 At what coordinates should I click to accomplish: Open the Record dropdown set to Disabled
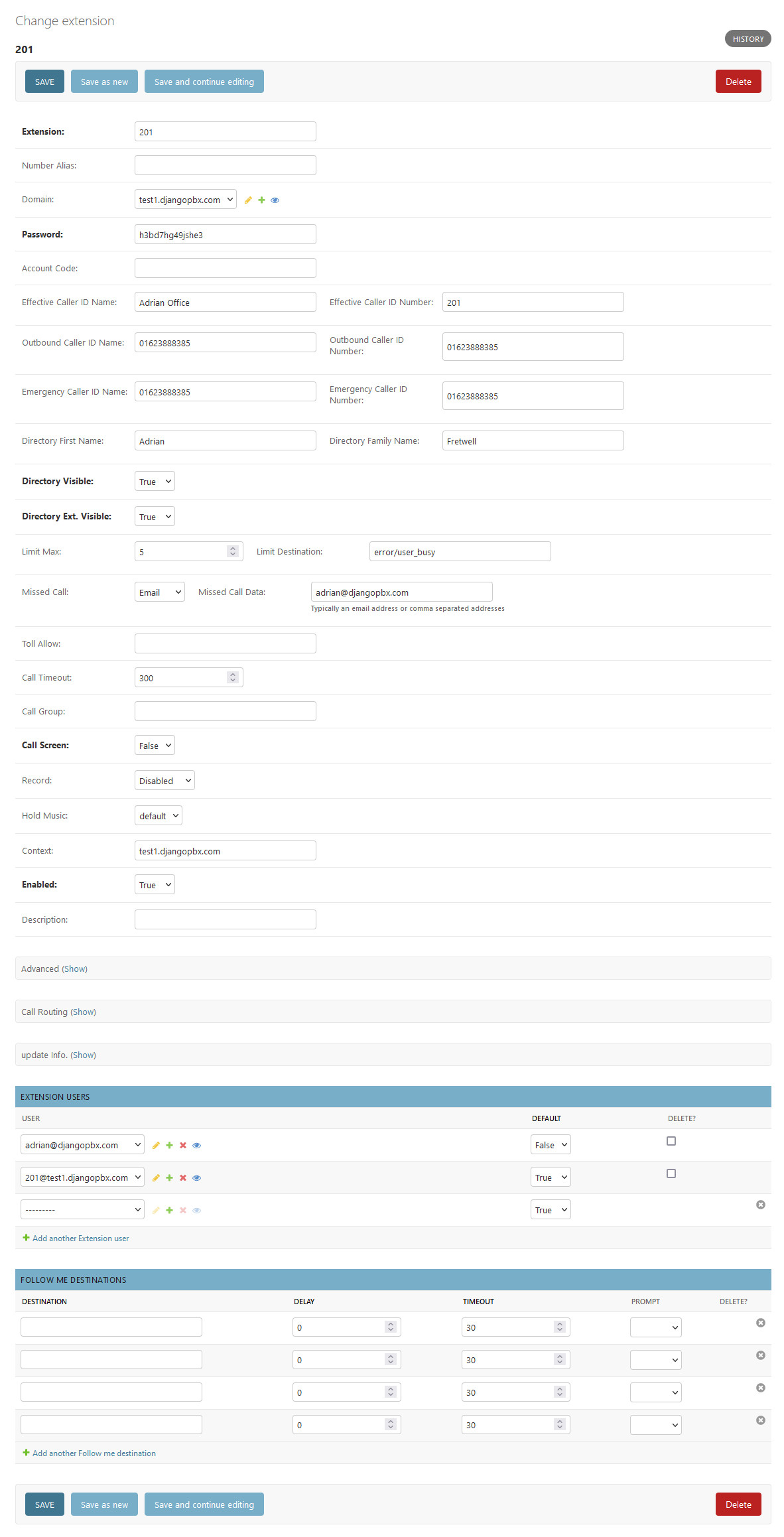164,781
